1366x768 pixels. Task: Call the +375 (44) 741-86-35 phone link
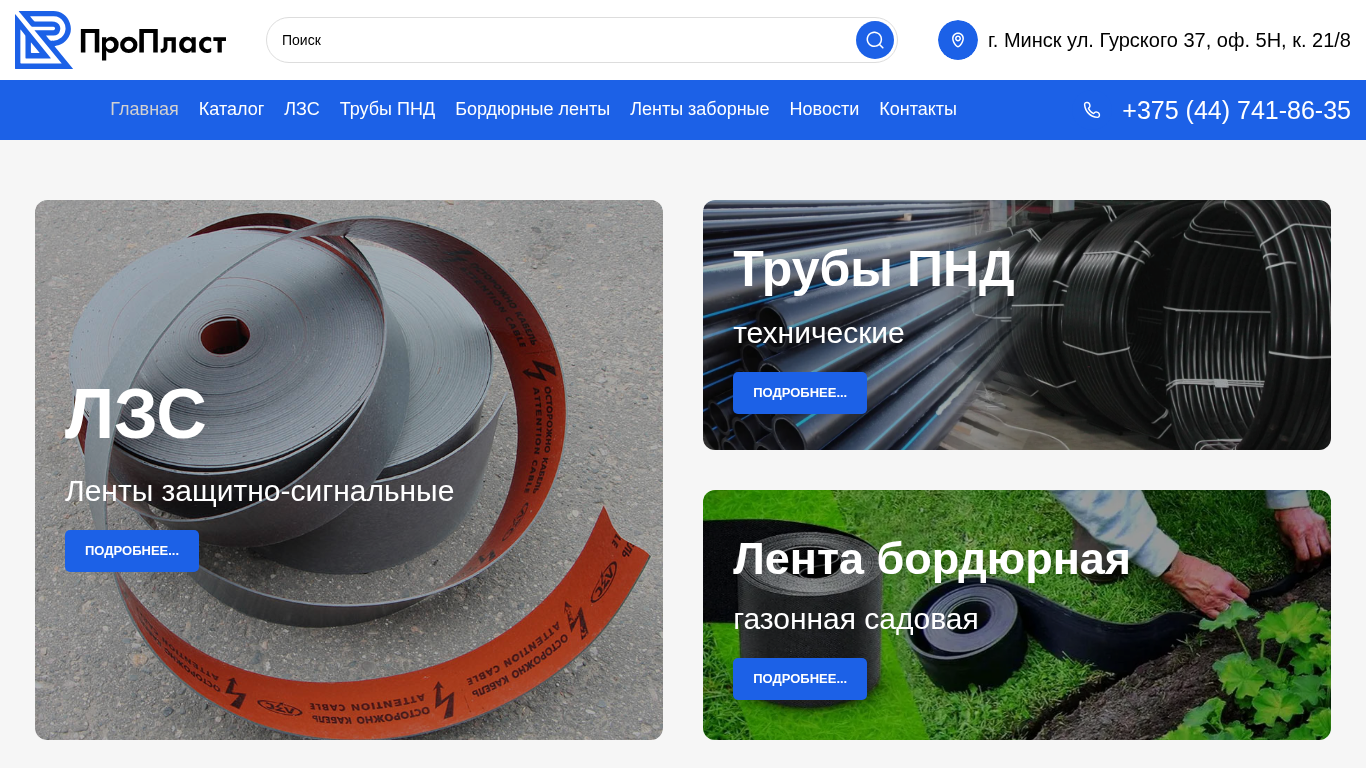coord(1235,110)
